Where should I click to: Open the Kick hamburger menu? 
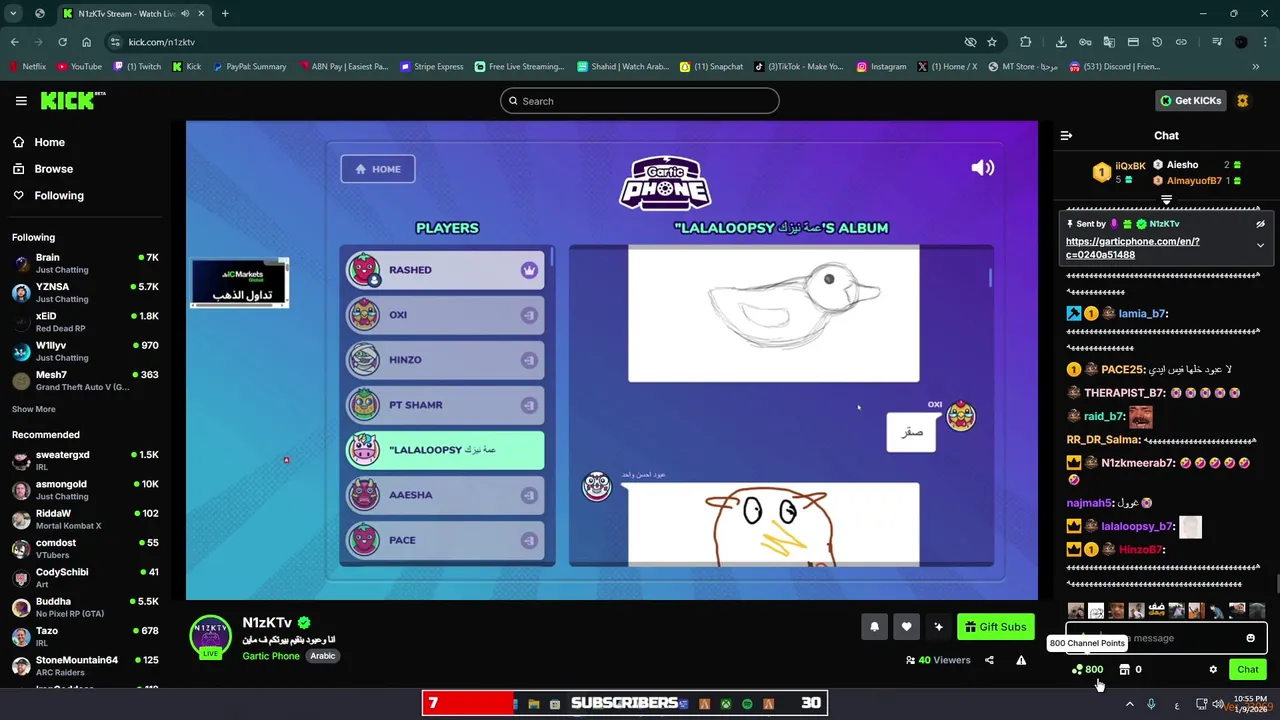pos(21,101)
